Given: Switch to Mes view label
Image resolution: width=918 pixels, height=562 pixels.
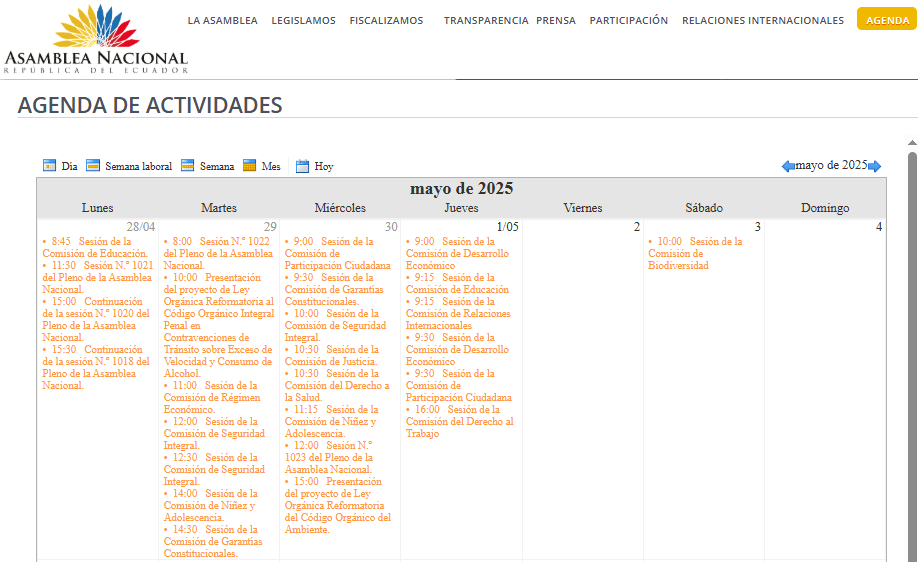Looking at the screenshot, I should 270,166.
